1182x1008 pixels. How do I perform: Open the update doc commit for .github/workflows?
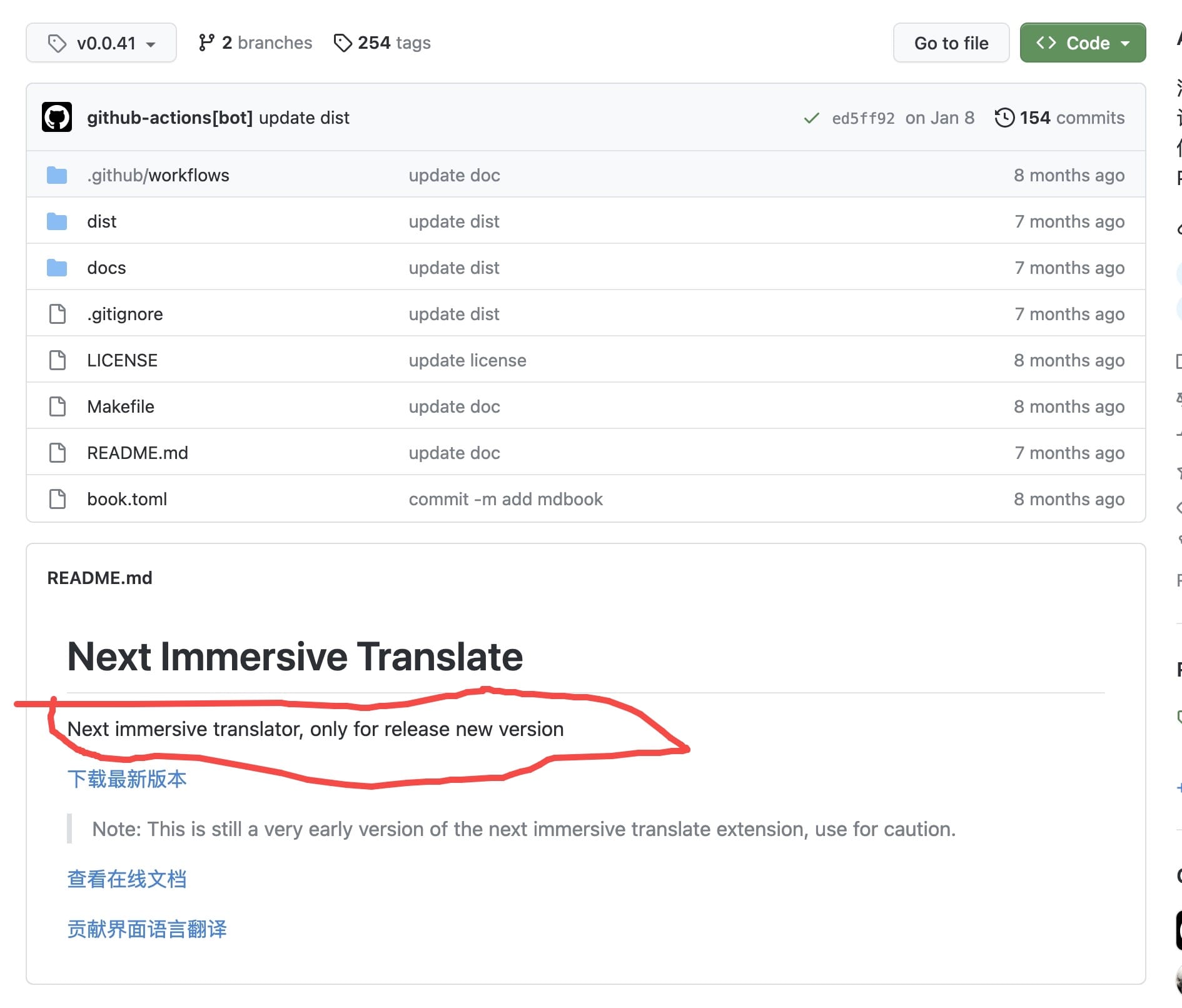point(455,175)
